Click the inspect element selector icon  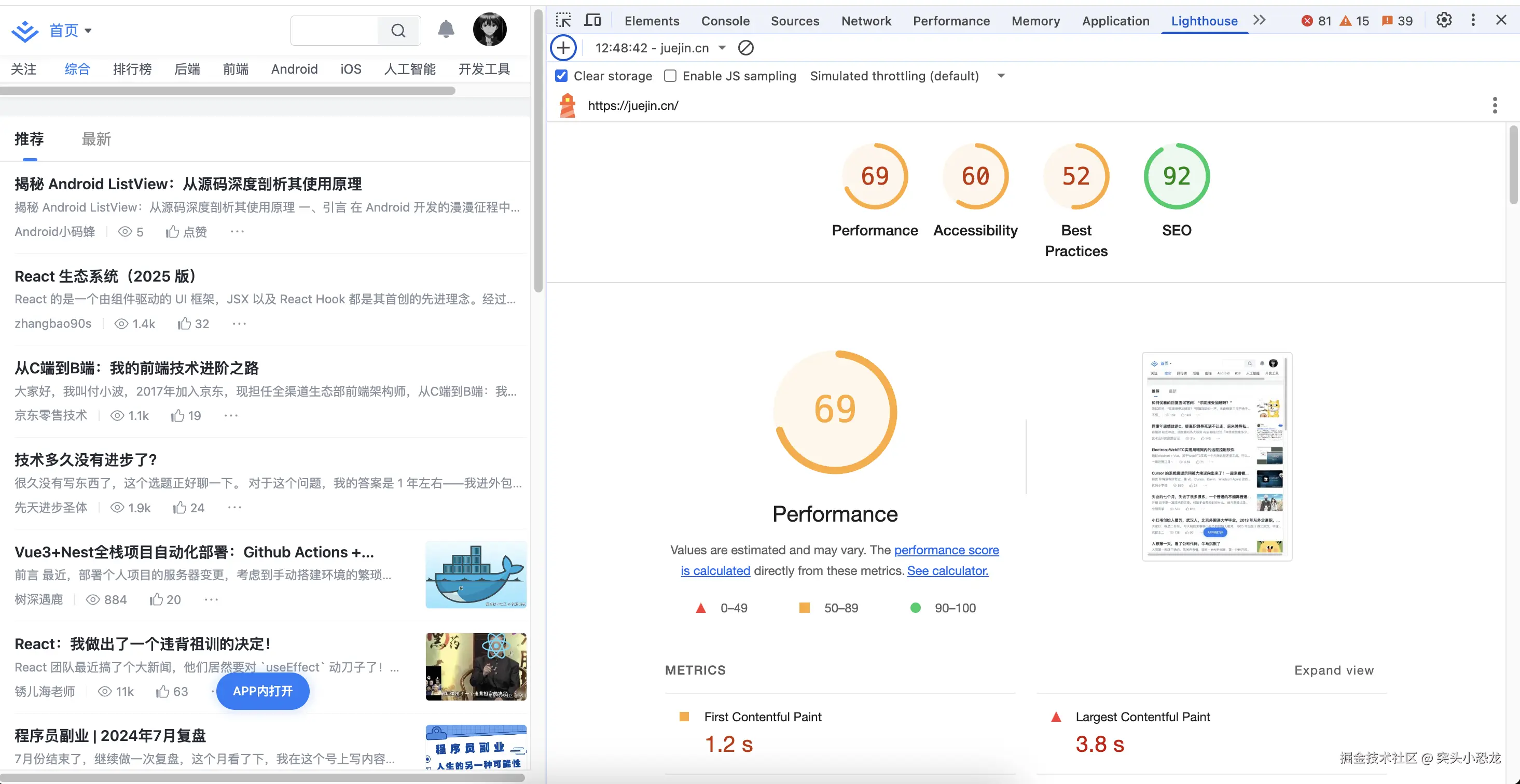tap(563, 21)
